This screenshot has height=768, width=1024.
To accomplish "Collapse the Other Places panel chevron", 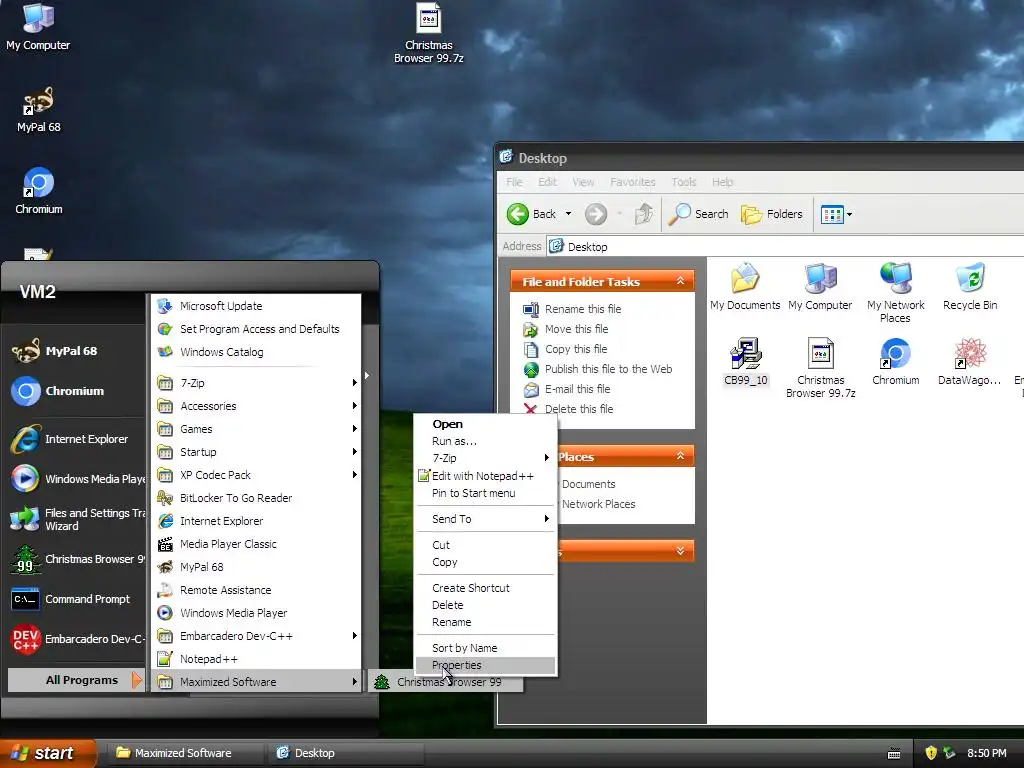I will point(680,456).
